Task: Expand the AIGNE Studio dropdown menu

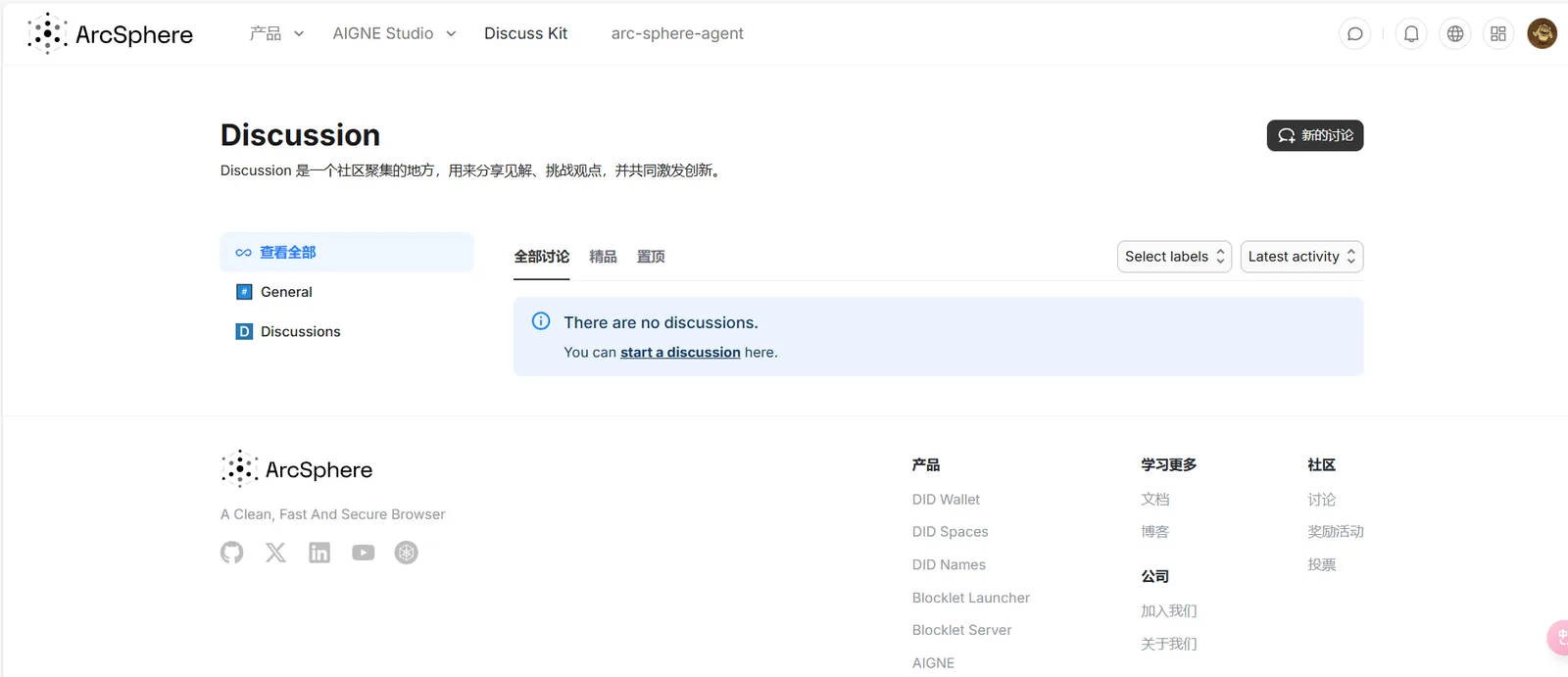Action: click(395, 33)
